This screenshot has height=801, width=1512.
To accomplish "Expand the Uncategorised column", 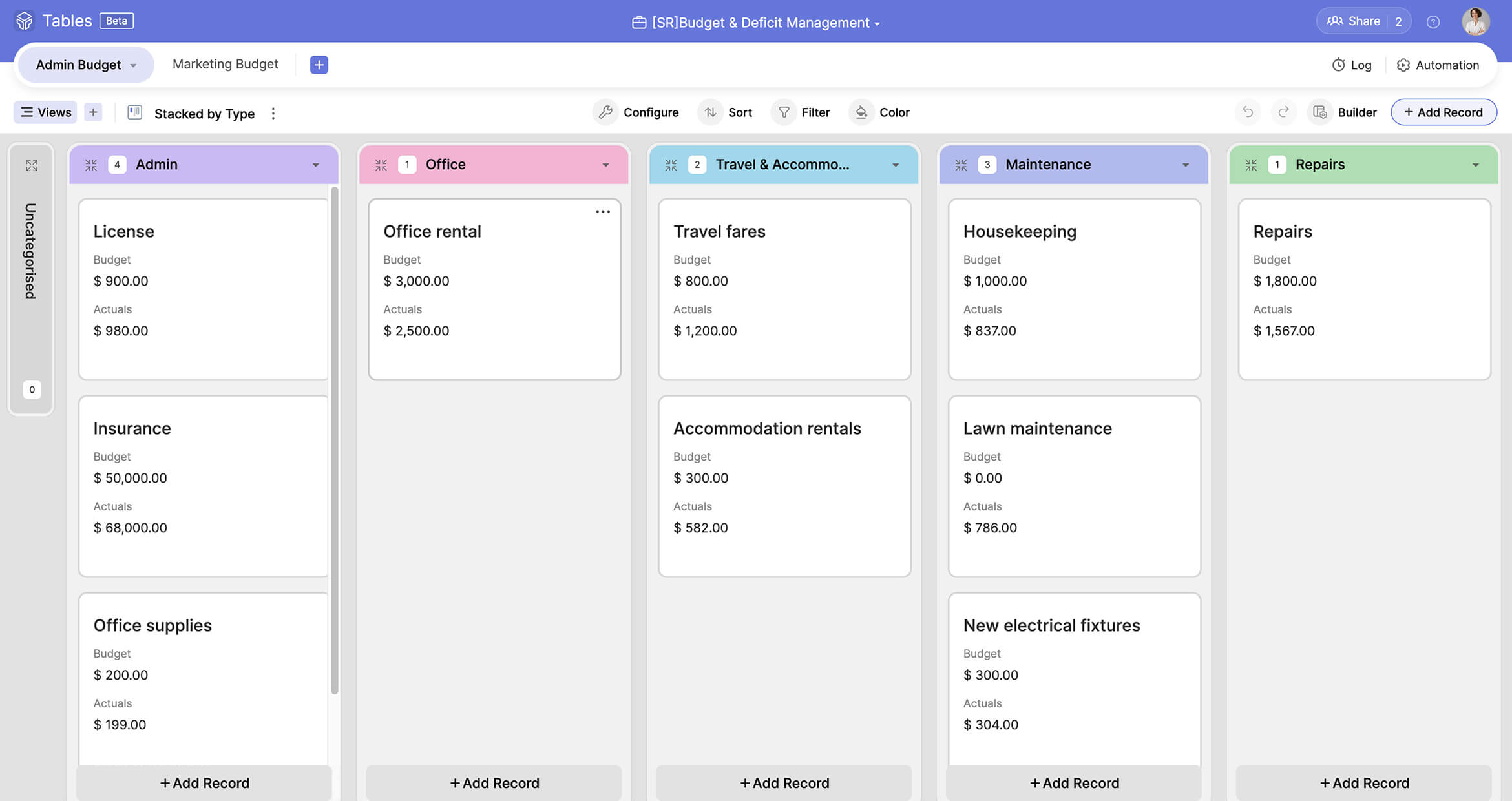I will point(32,166).
